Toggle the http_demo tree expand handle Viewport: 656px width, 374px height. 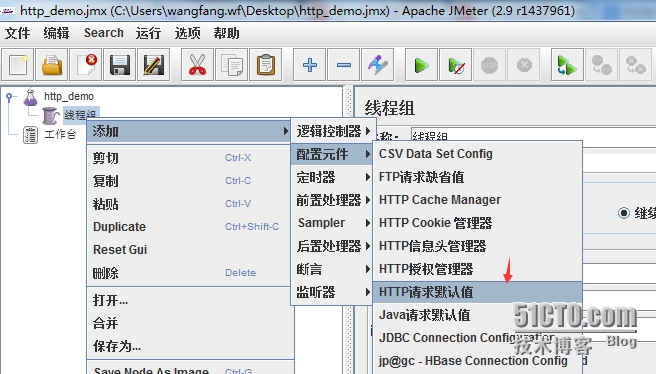point(9,97)
